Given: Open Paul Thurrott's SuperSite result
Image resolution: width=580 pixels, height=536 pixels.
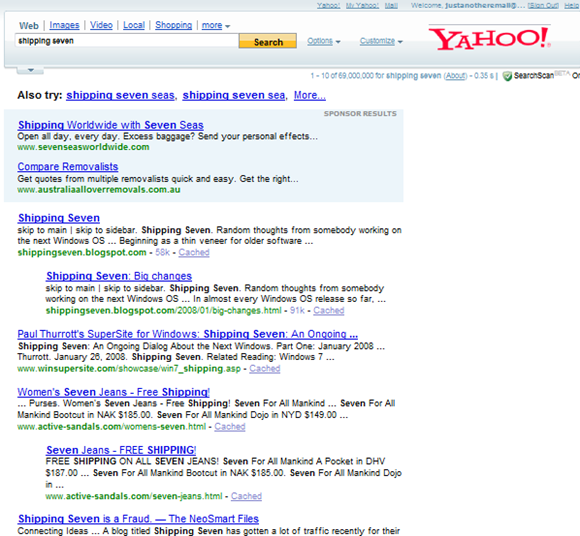Looking at the screenshot, I should click(x=188, y=334).
